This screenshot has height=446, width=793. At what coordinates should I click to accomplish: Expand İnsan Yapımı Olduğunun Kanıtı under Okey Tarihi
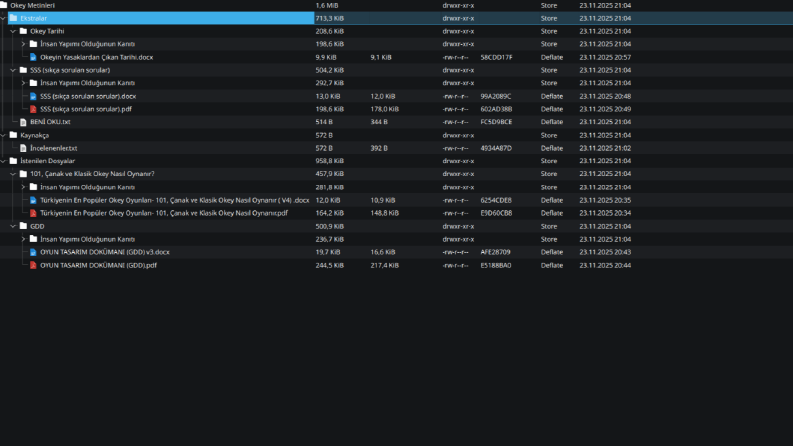click(x=23, y=44)
